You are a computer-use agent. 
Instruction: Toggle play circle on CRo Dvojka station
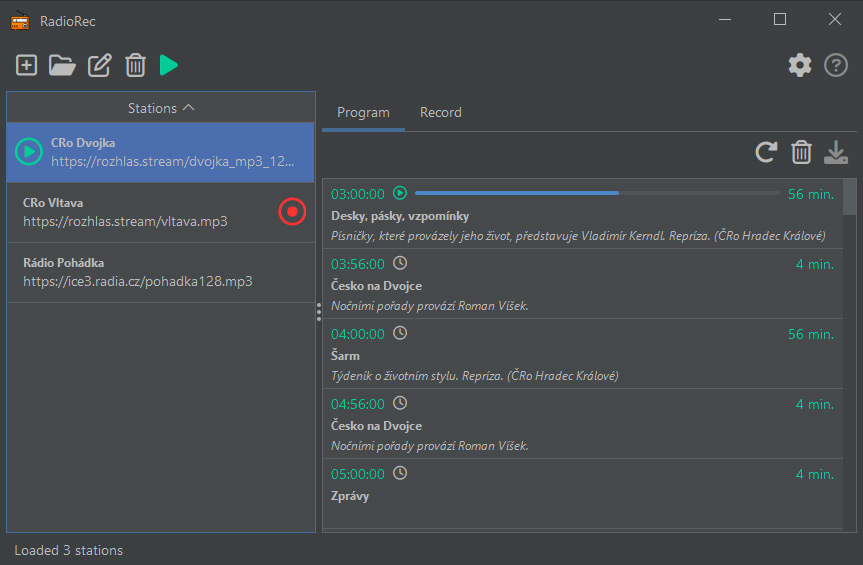click(x=29, y=151)
